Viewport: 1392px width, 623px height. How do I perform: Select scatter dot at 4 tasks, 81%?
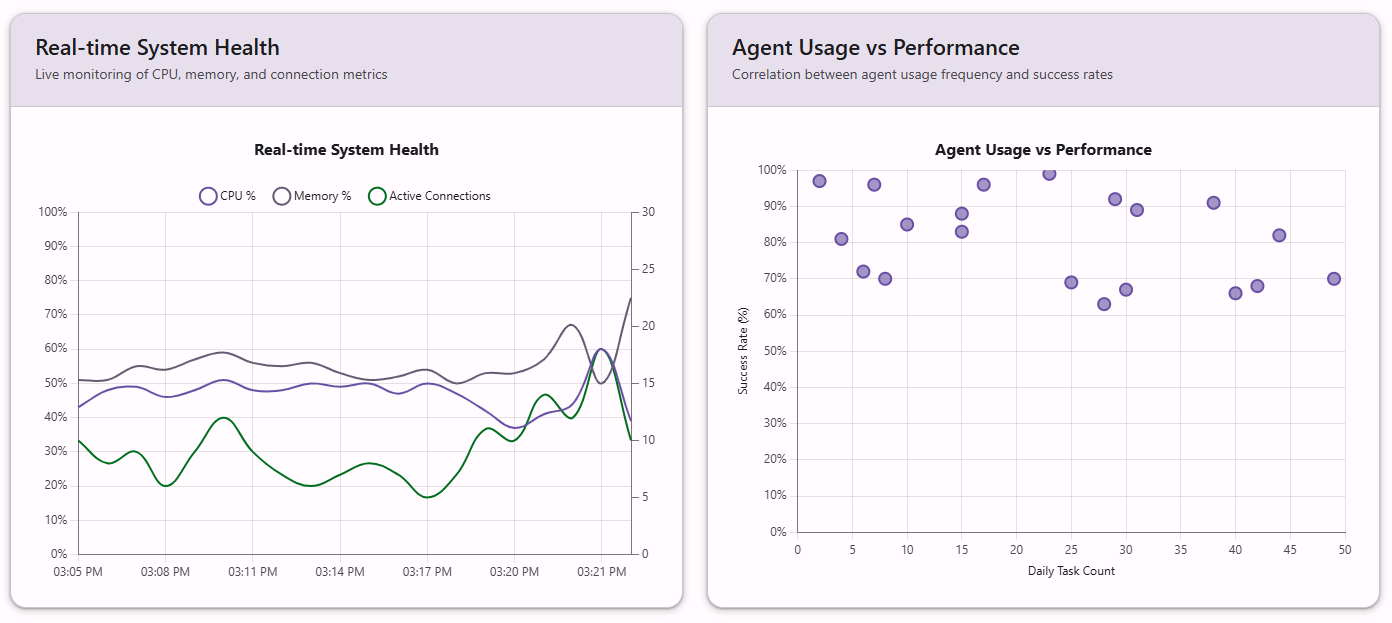tap(841, 239)
